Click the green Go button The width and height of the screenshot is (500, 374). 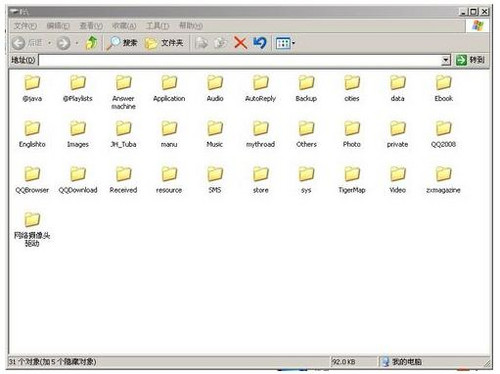pos(470,60)
